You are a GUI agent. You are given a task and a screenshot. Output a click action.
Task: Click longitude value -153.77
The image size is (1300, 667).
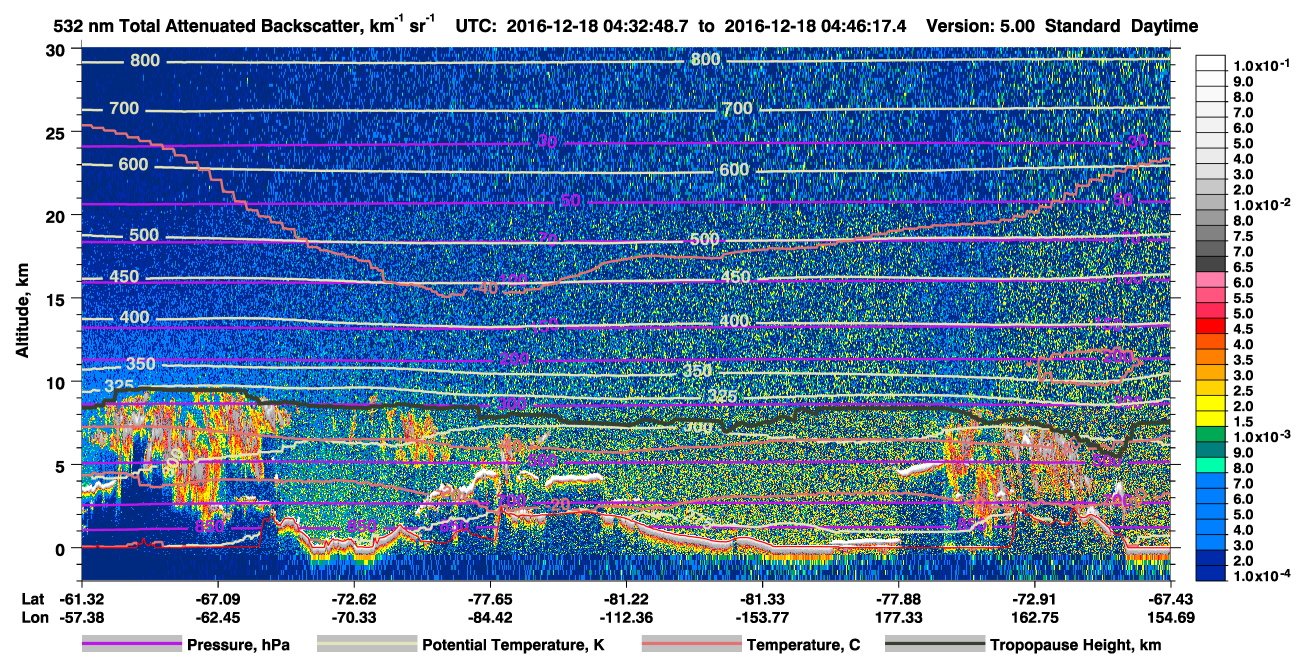pyautogui.click(x=762, y=617)
